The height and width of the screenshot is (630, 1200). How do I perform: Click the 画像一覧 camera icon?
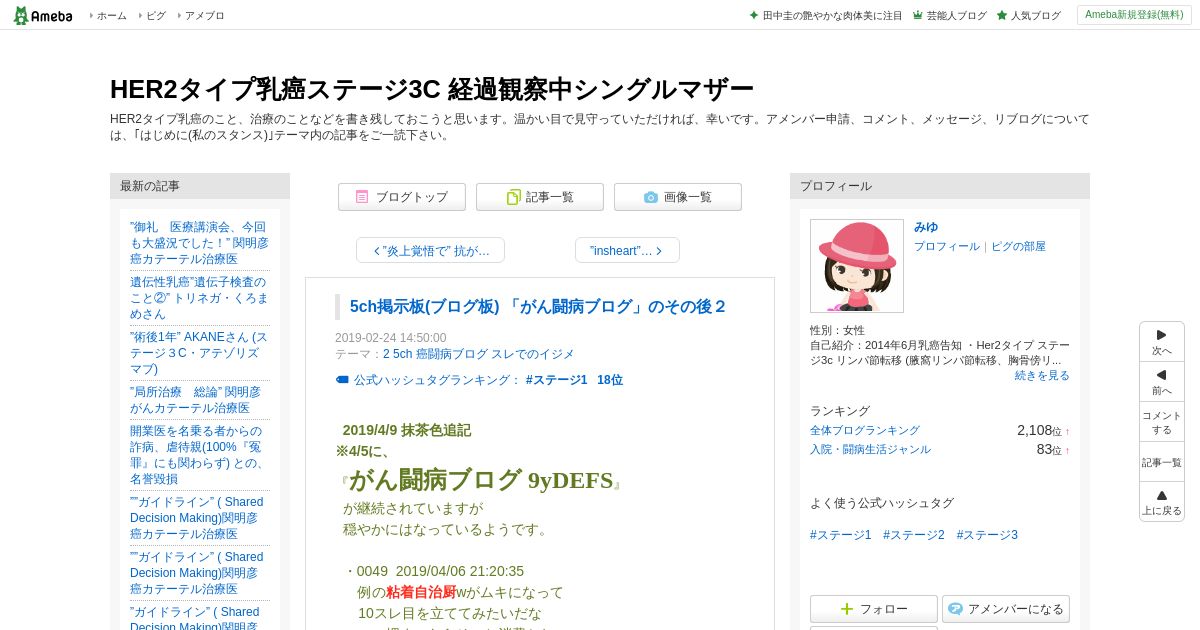[x=651, y=197]
